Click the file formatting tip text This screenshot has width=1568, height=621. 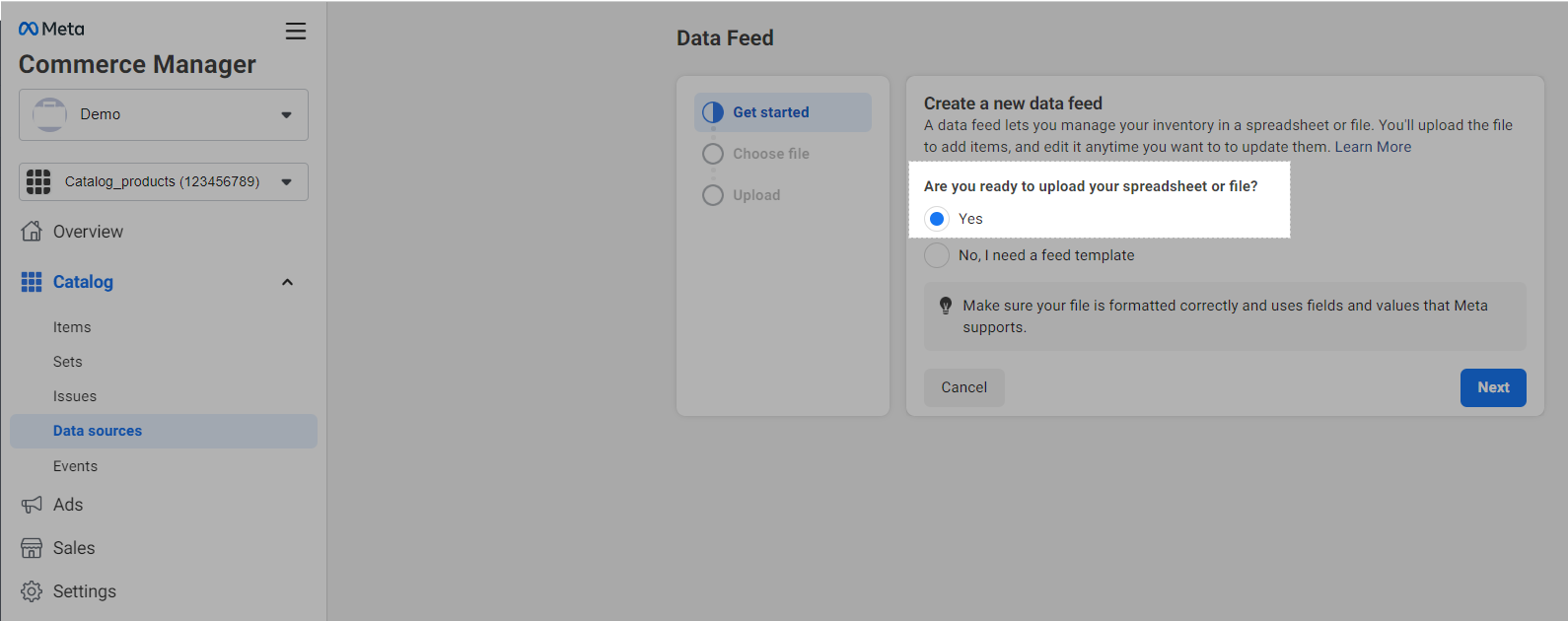click(x=1225, y=316)
